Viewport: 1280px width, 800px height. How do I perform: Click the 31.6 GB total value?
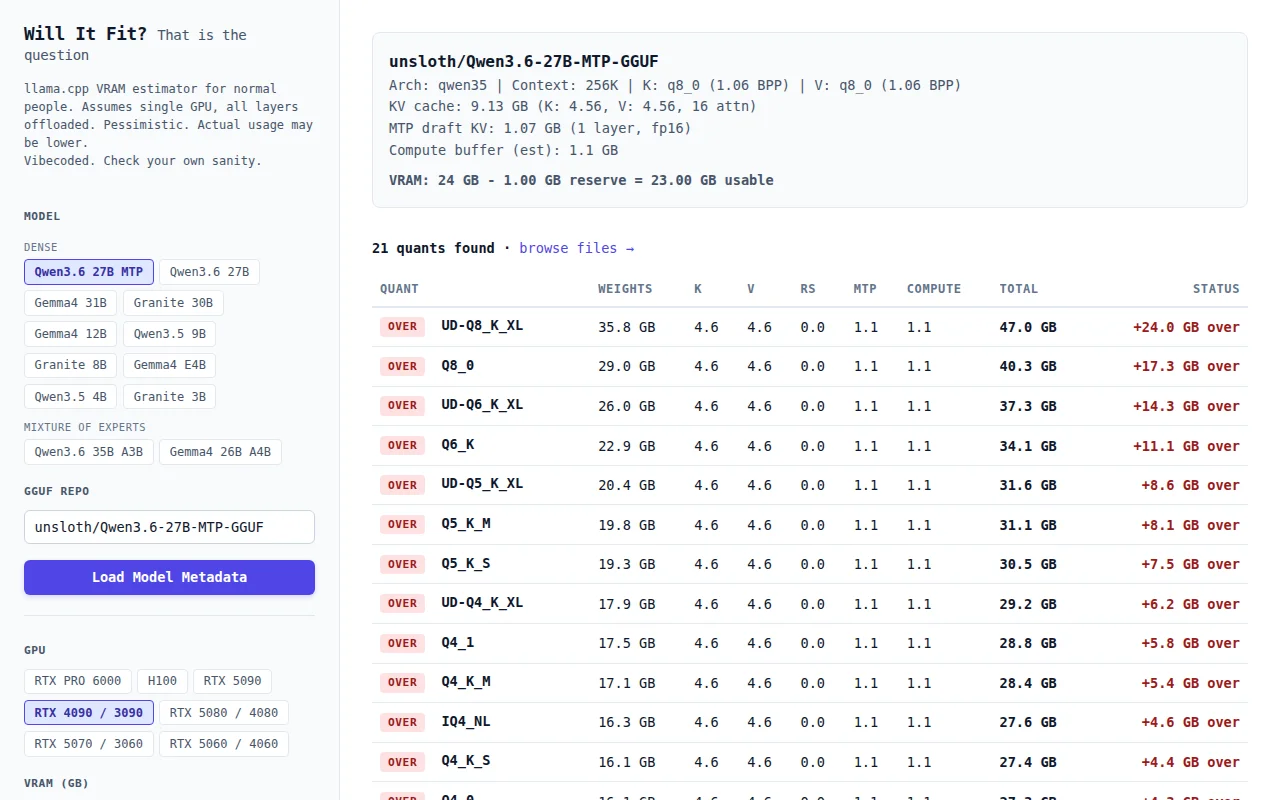click(x=1028, y=485)
